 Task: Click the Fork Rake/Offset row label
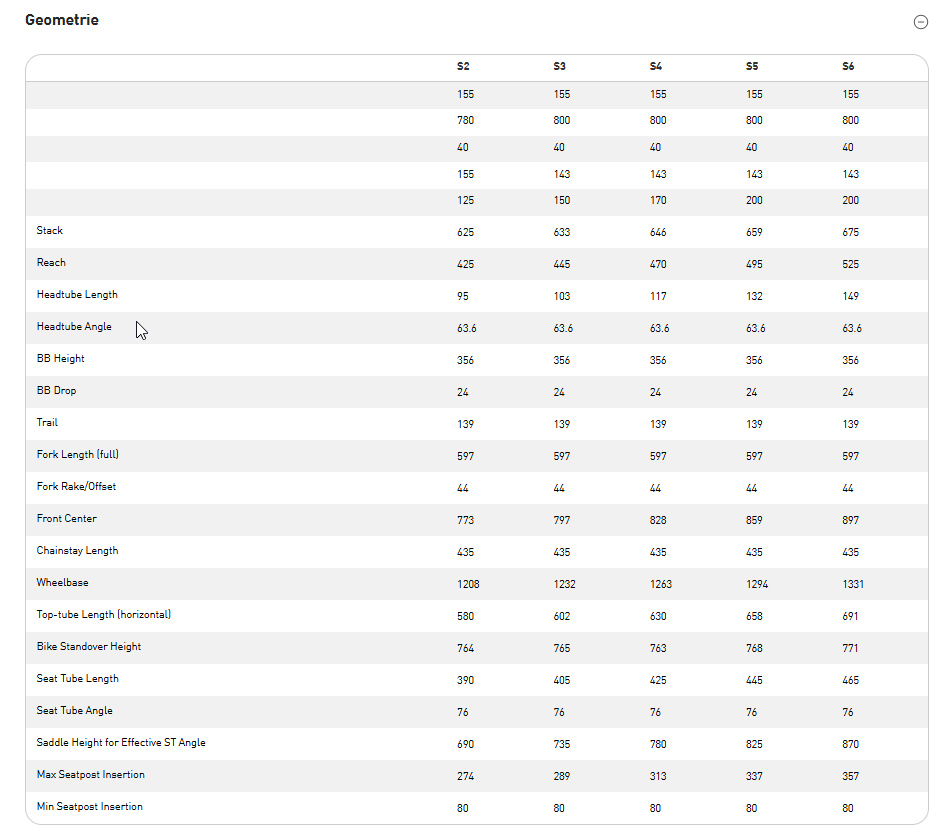pos(76,487)
